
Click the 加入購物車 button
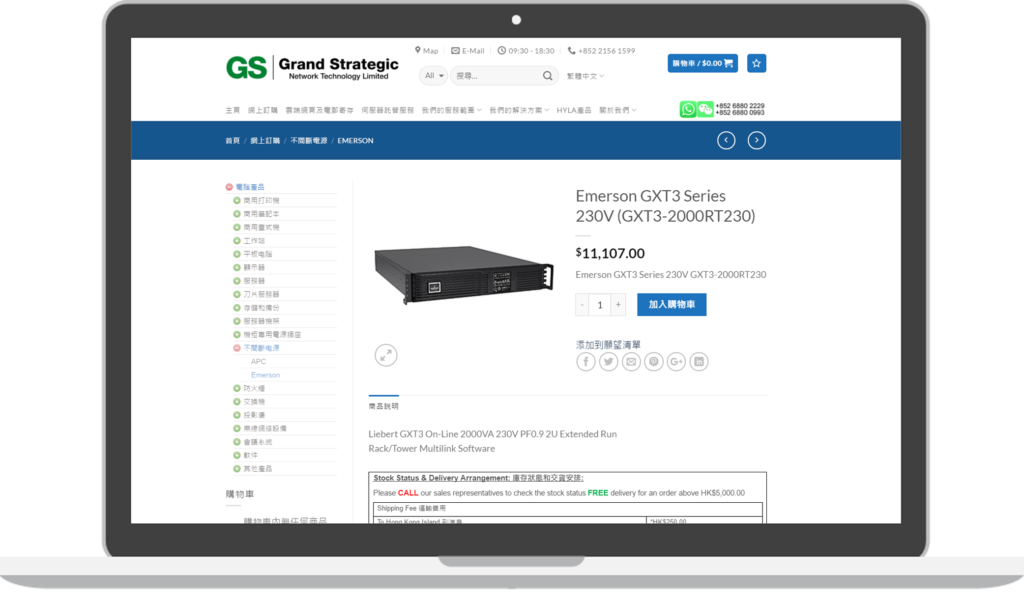(x=671, y=304)
